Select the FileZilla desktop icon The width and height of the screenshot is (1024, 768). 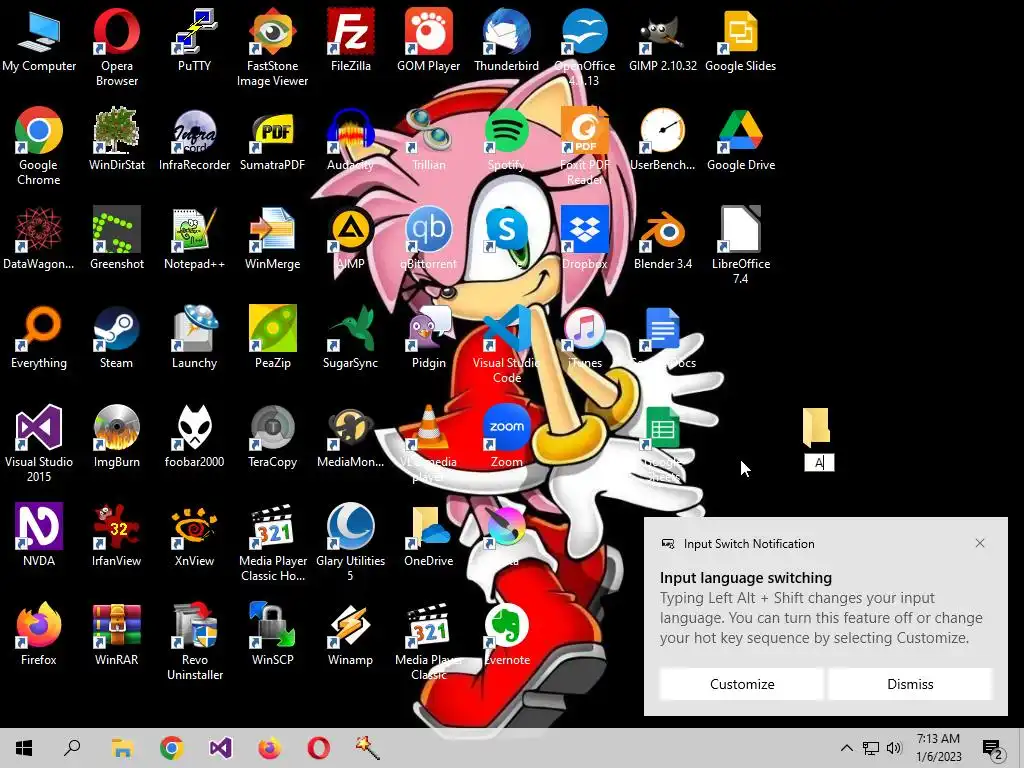(x=351, y=31)
